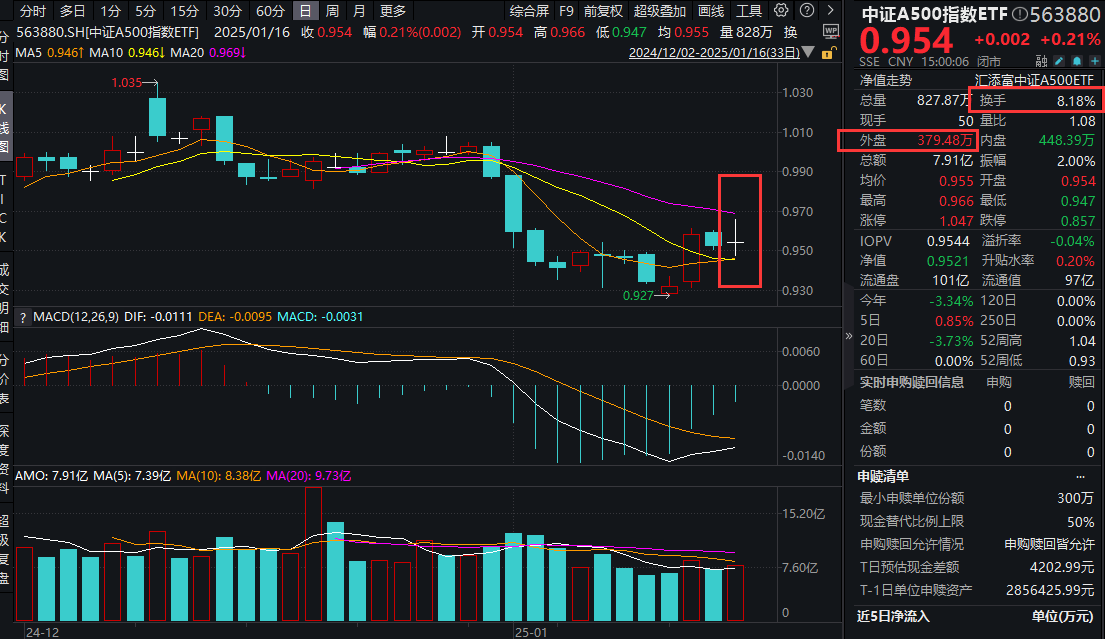Click the MA20 0.969 indicator label
The width and height of the screenshot is (1105, 639).
click(209, 53)
